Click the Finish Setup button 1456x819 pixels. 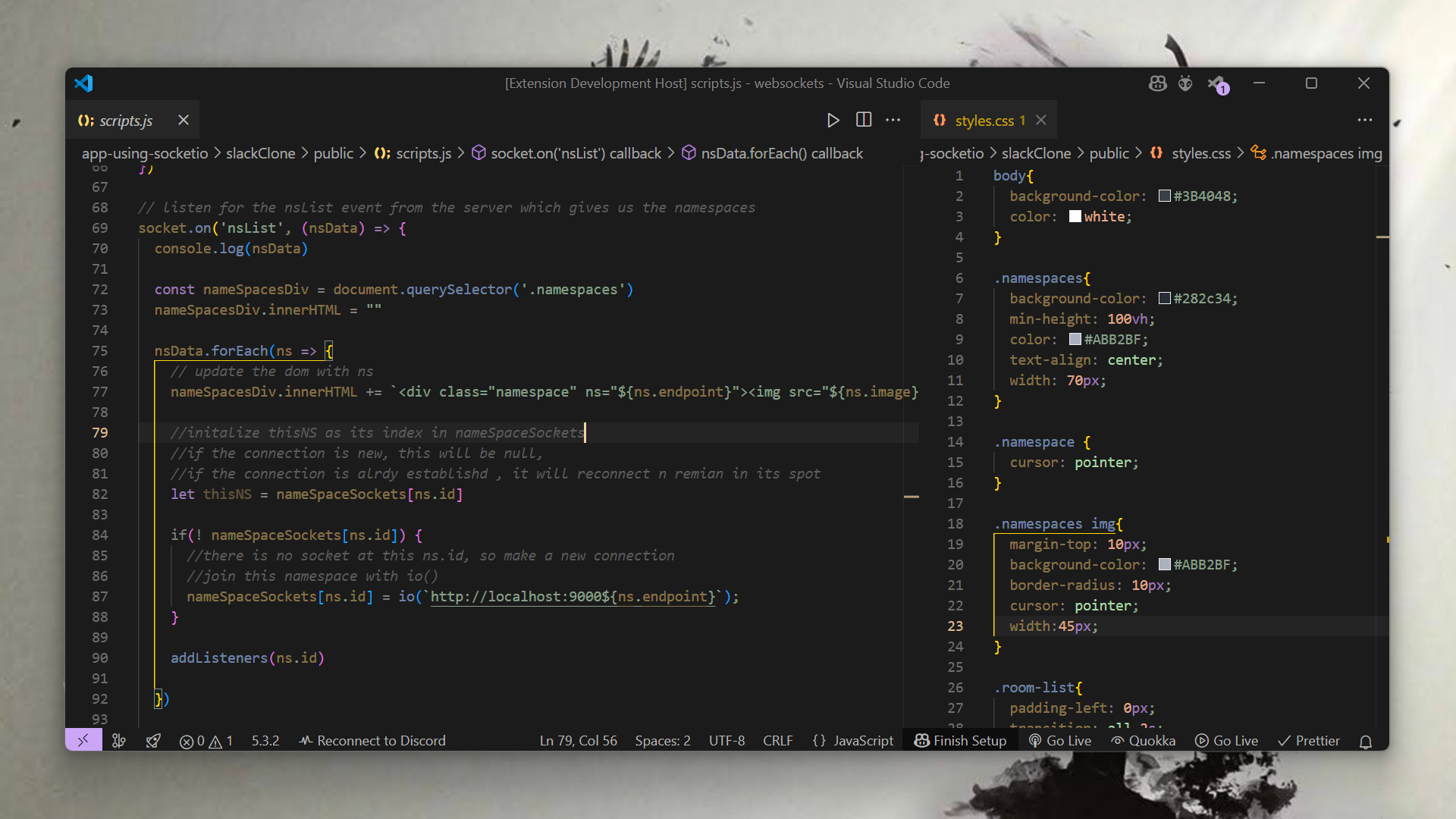click(x=961, y=741)
